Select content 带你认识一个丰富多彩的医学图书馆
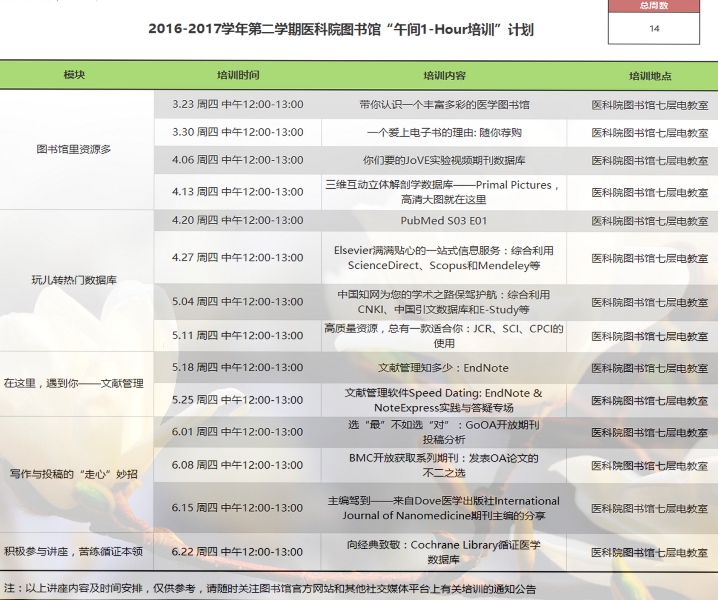 tap(444, 105)
